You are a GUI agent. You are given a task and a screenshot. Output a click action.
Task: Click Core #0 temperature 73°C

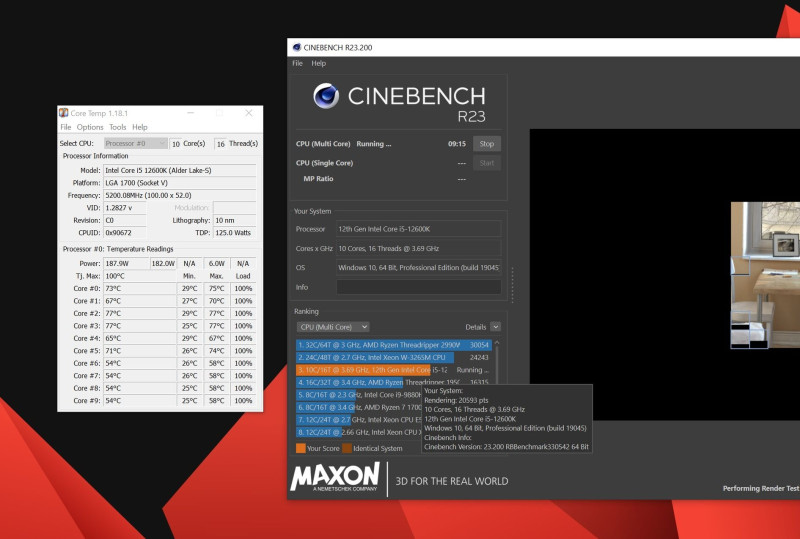coord(140,288)
